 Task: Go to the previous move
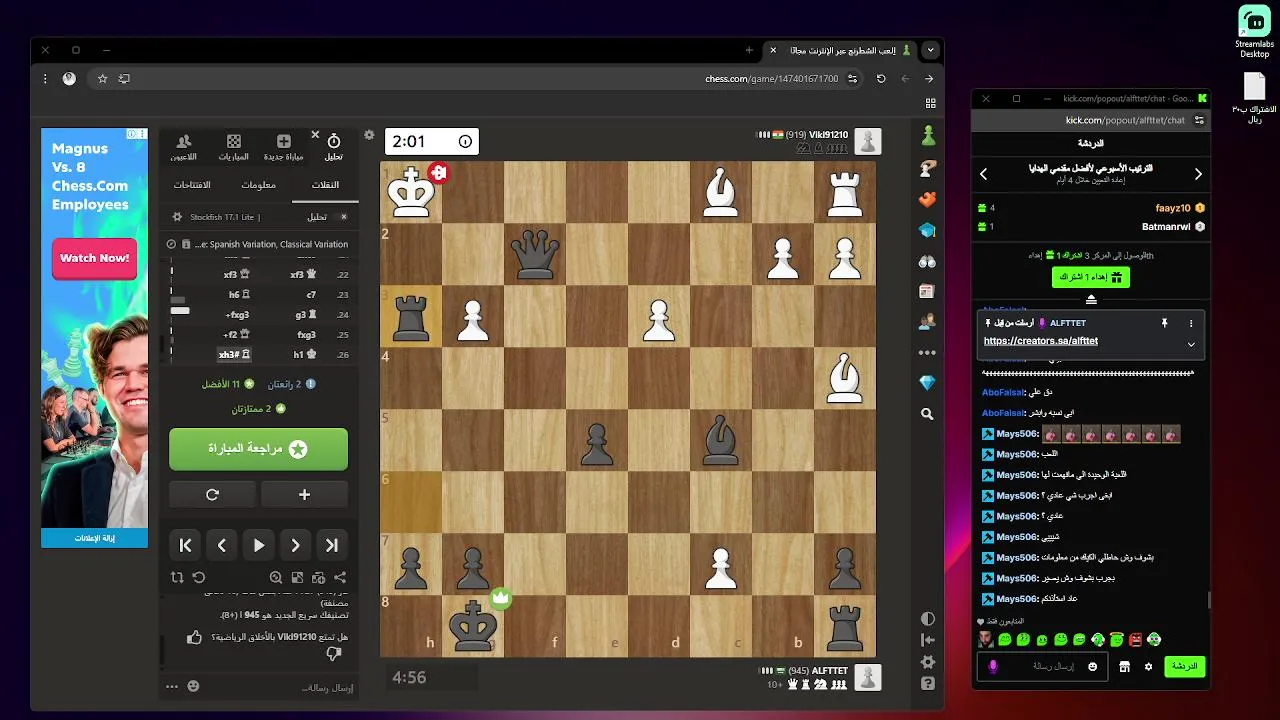[222, 545]
